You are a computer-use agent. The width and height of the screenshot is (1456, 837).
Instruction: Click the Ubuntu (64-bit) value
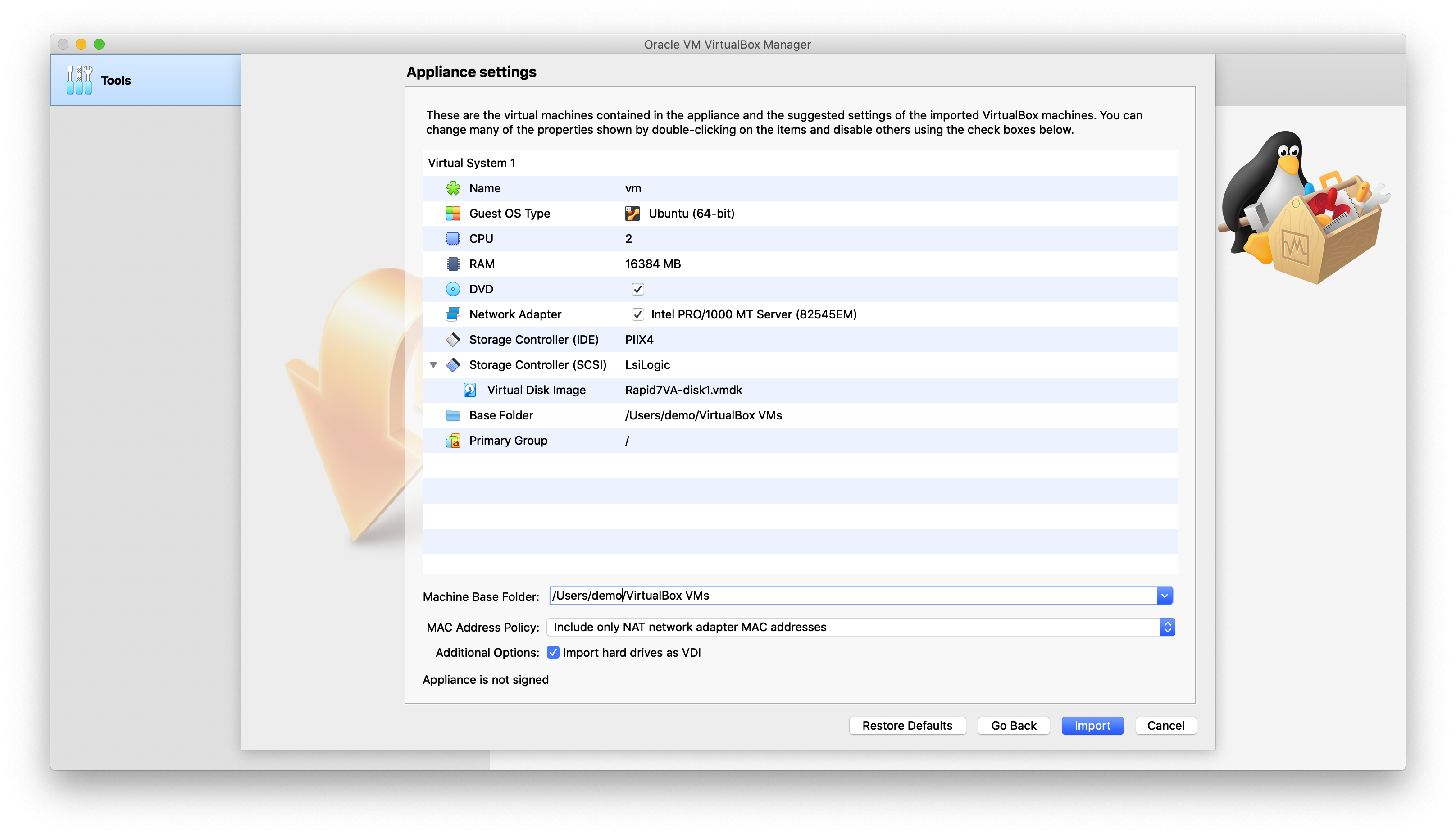click(691, 213)
